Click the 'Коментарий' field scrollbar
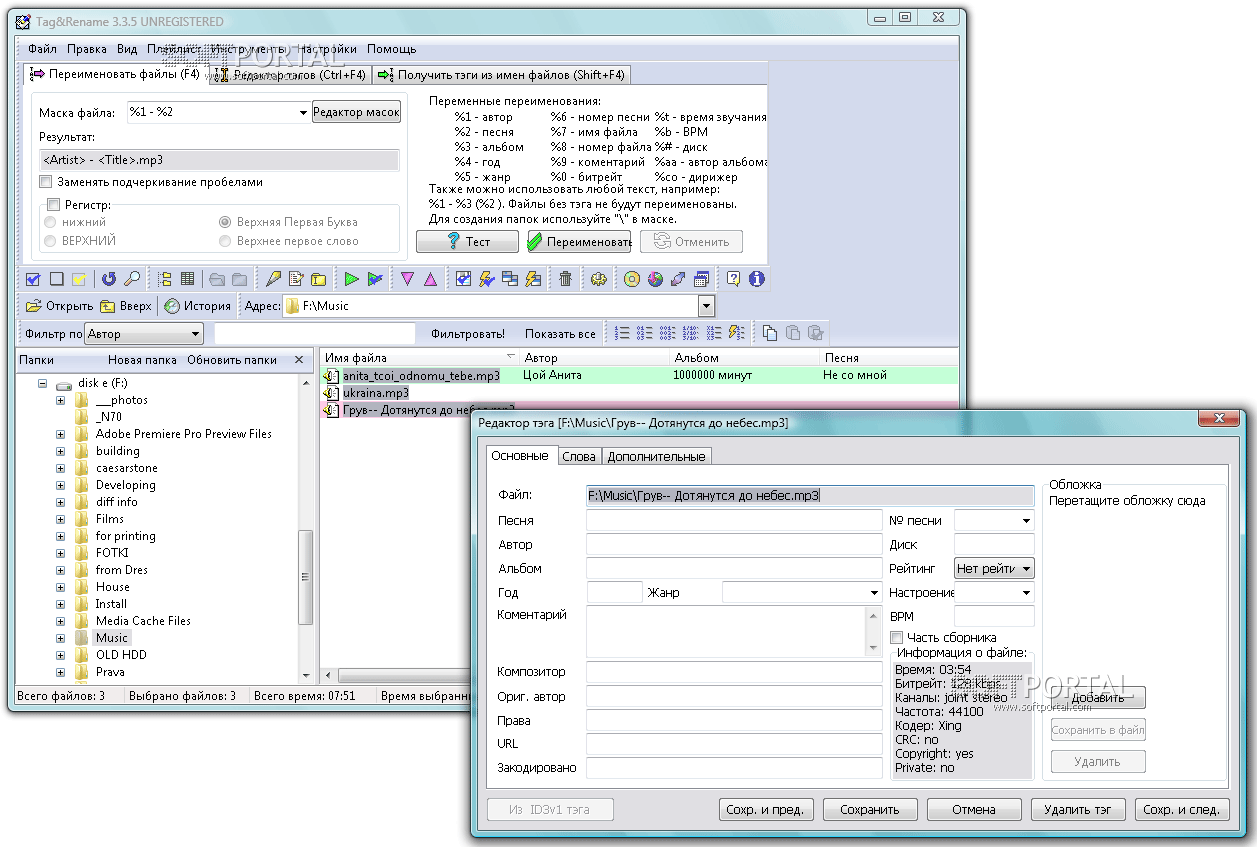 coord(875,631)
